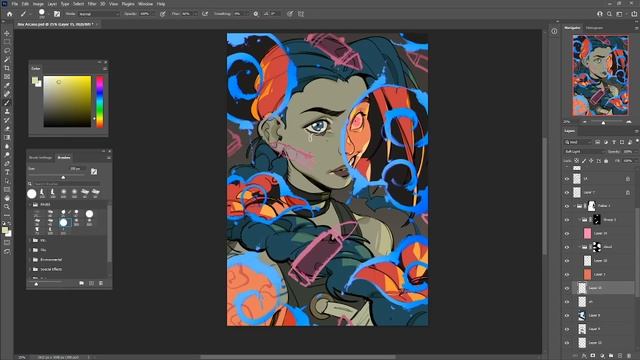This screenshot has width=640, height=360.
Task: Toggle visibility of the Folder group
Action: click(567, 206)
